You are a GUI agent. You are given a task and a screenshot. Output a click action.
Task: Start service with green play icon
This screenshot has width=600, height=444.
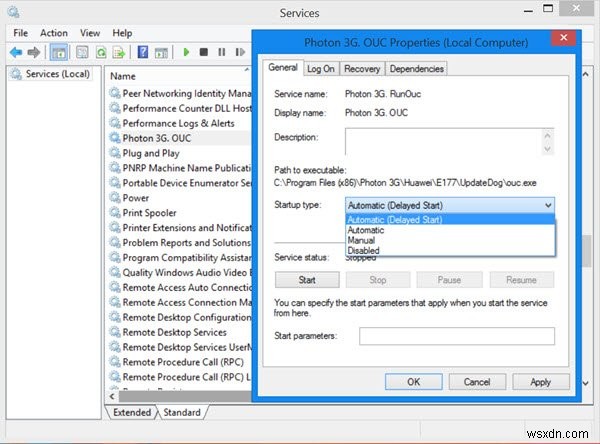click(x=186, y=52)
